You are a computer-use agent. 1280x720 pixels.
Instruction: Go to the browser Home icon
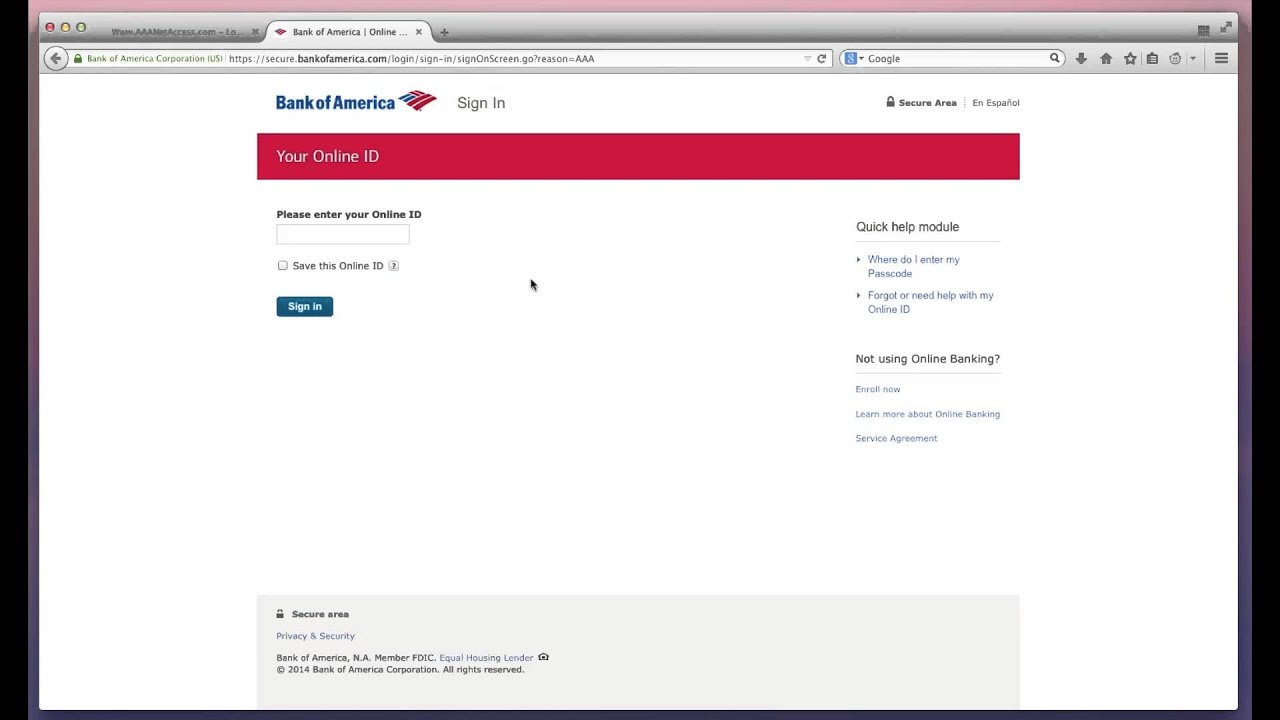pyautogui.click(x=1106, y=59)
